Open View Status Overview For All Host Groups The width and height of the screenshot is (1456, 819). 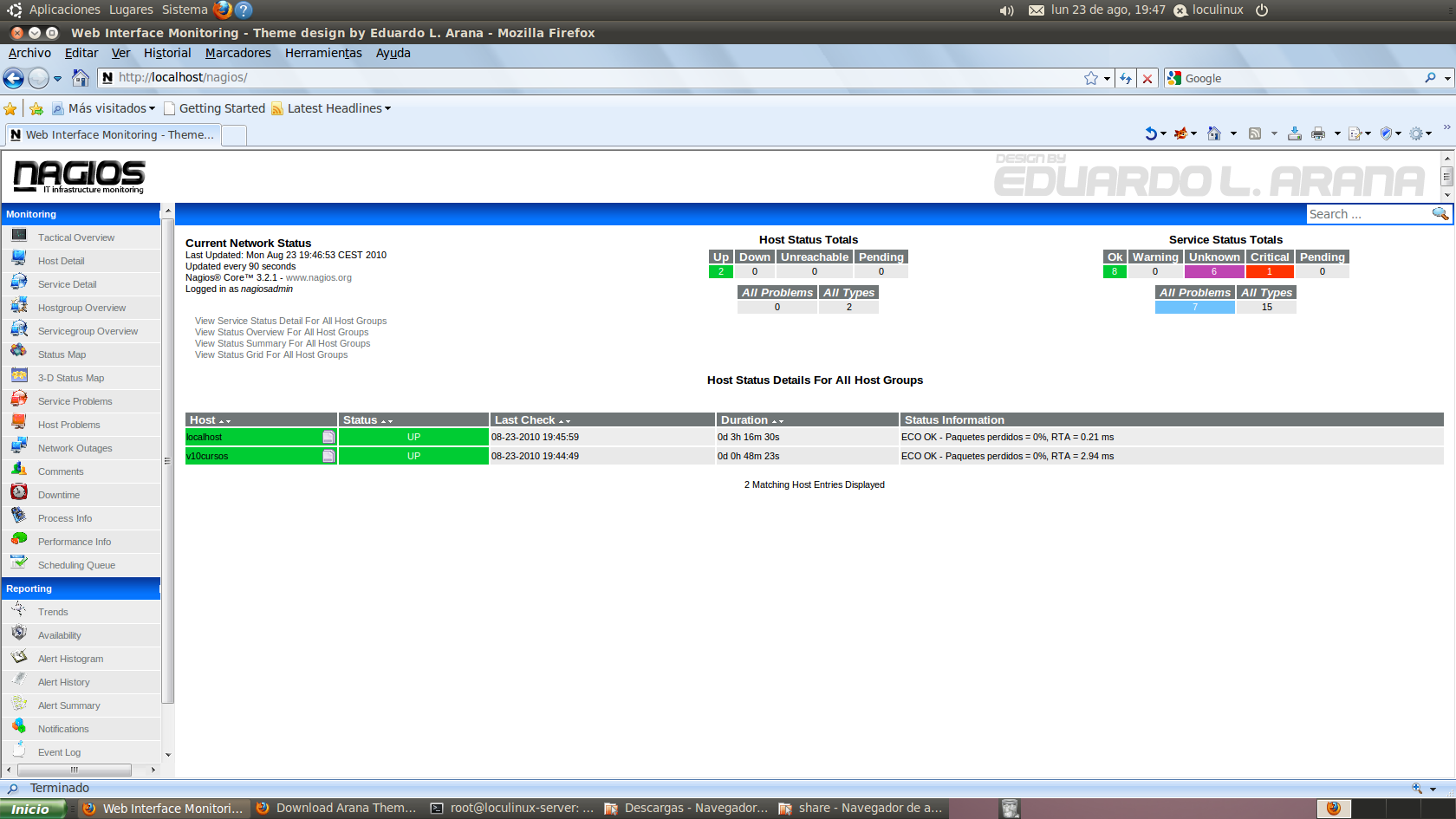(x=282, y=332)
